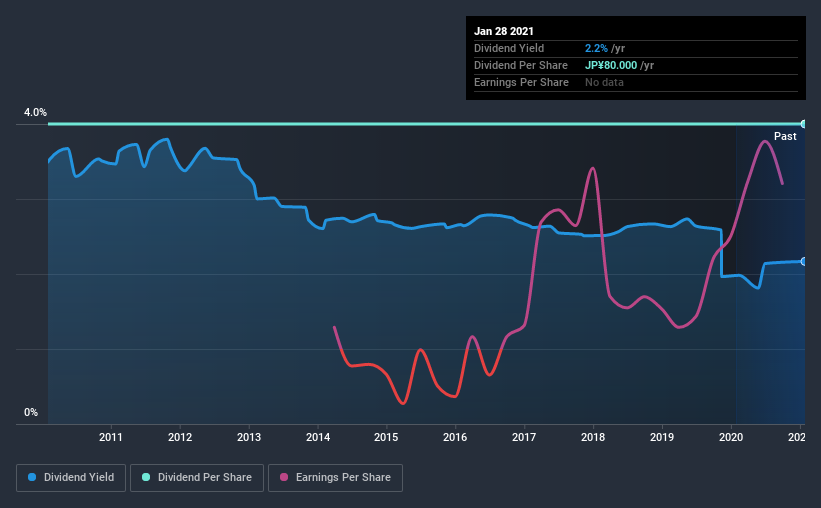Viewport: 821px width, 508px height.
Task: Toggle the Earnings Per Share legend button
Action: pyautogui.click(x=335, y=478)
